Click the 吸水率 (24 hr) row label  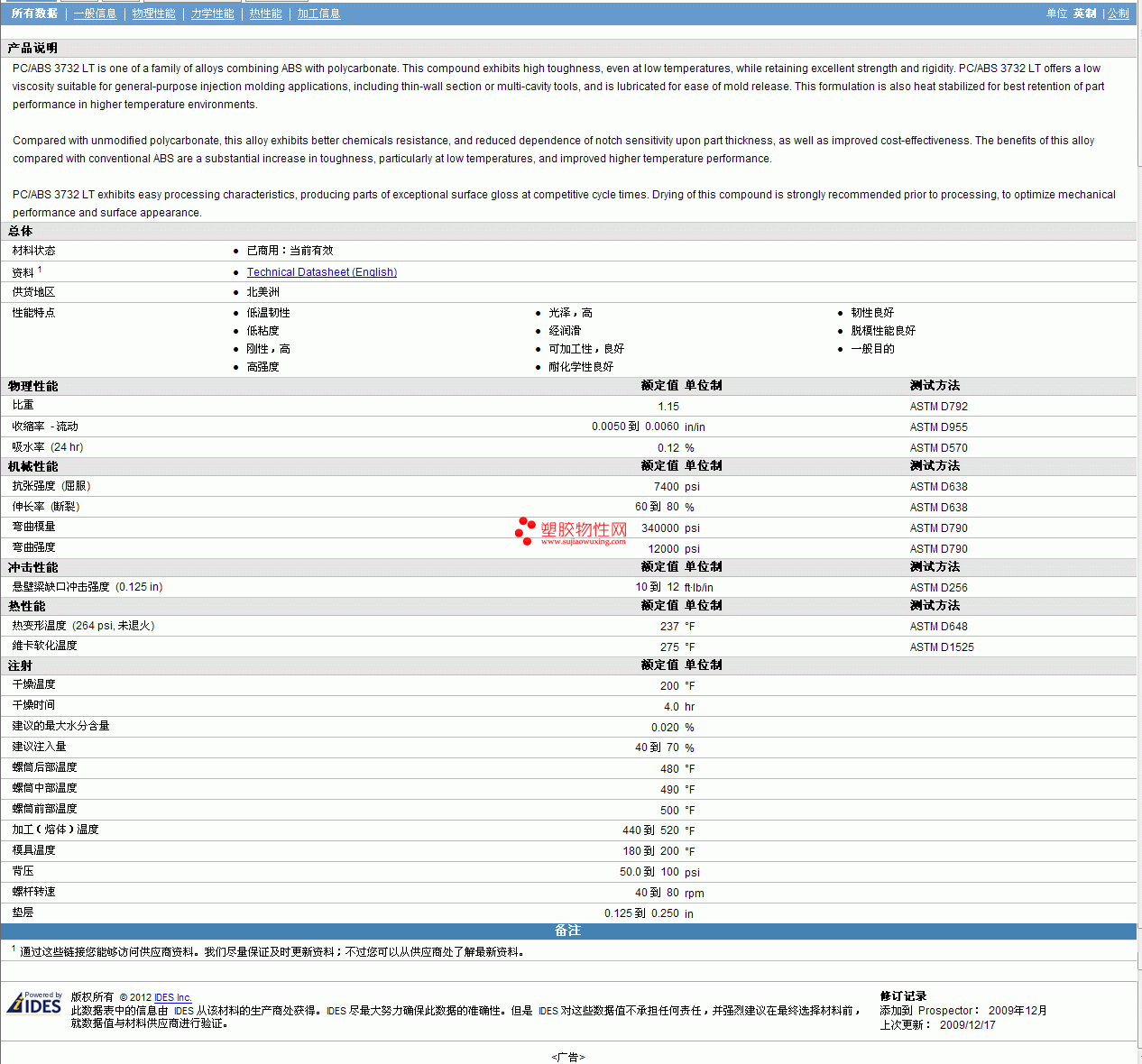[x=48, y=447]
